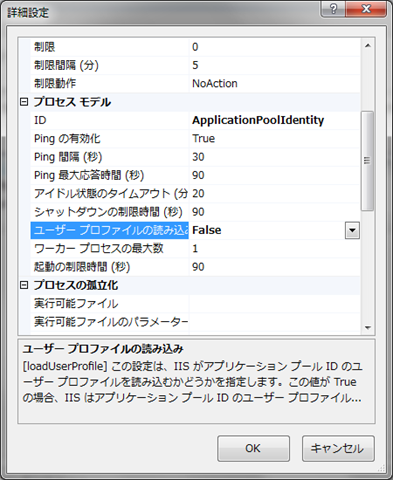Viewport: 393px width, 480px height.
Task: Click the OK button
Action: point(253,448)
